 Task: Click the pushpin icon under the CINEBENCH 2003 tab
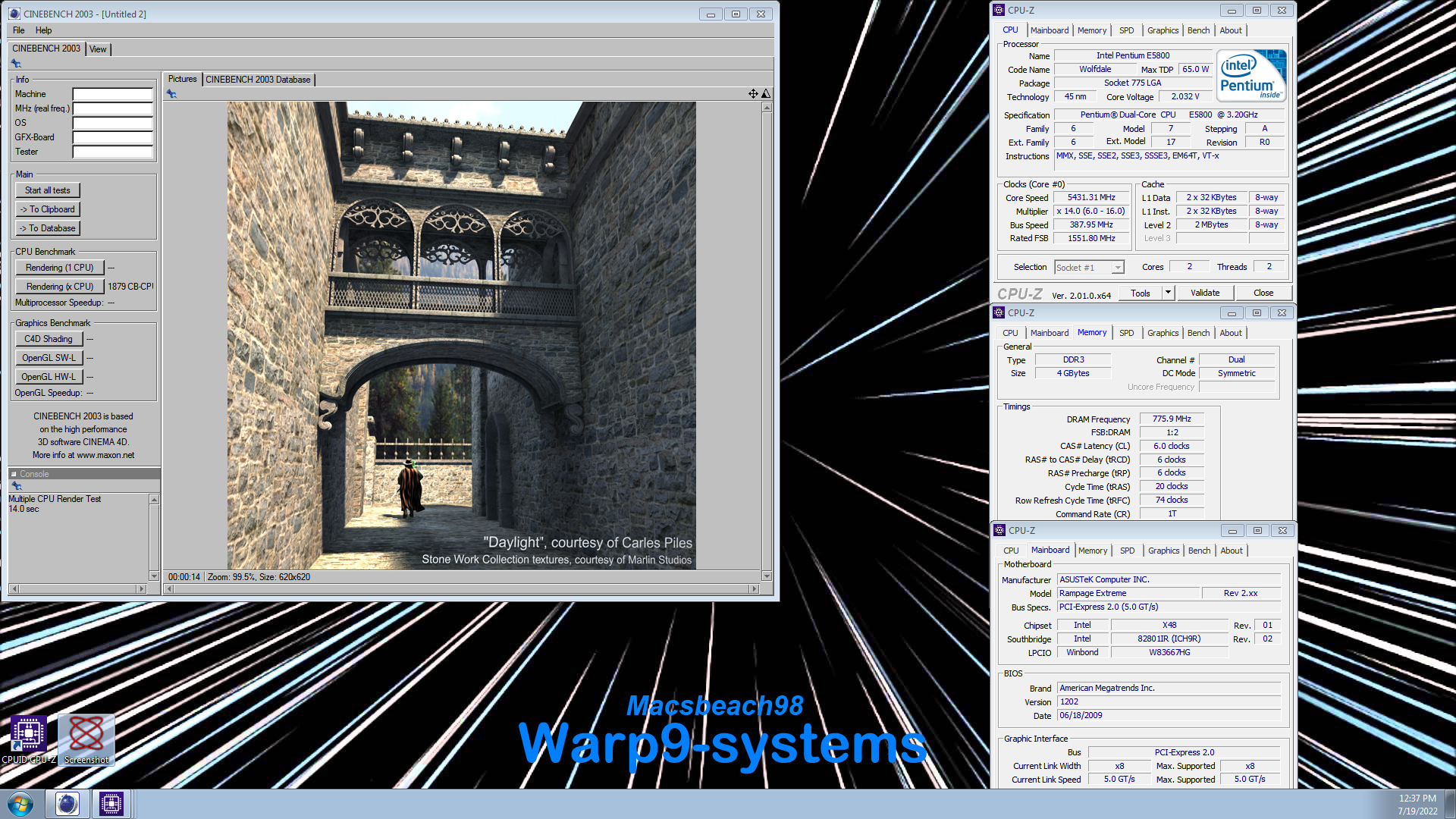point(16,64)
